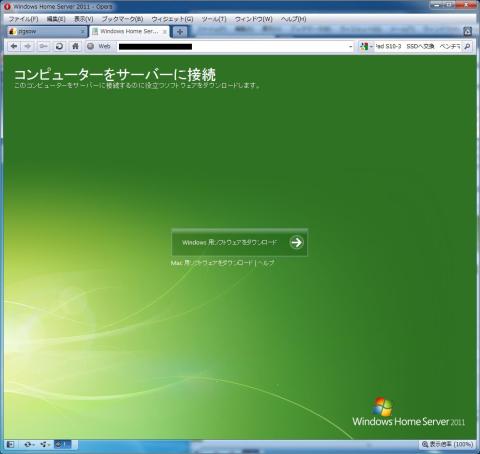Close the Windows Home Ser... tab
Image resolution: width=480 pixels, height=454 pixels.
(x=164, y=32)
